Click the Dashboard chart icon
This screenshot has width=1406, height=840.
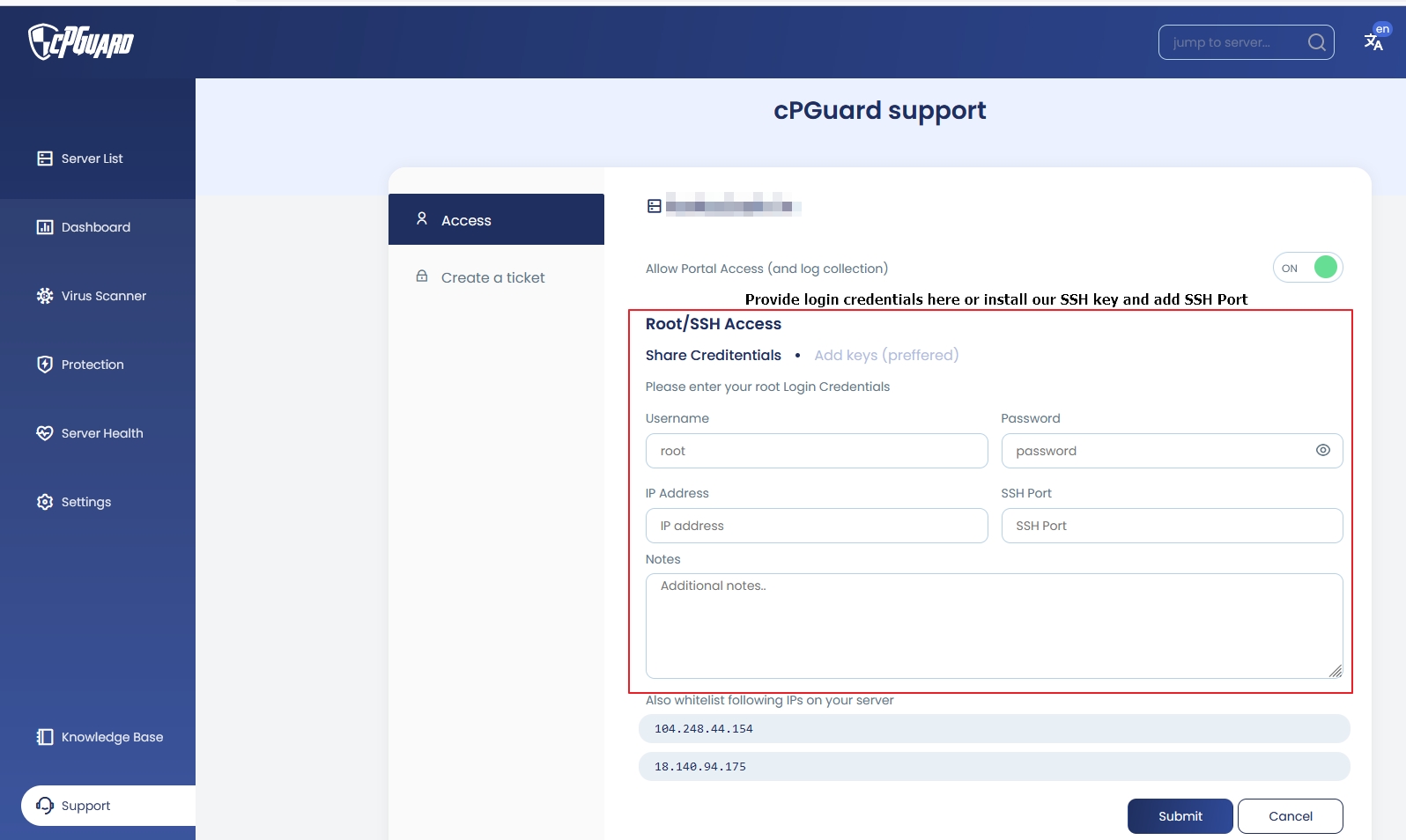click(45, 227)
